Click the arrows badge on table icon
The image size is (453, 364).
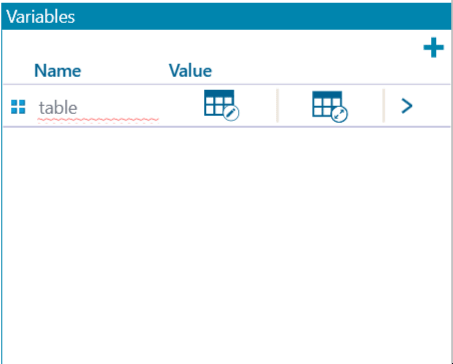(x=340, y=115)
